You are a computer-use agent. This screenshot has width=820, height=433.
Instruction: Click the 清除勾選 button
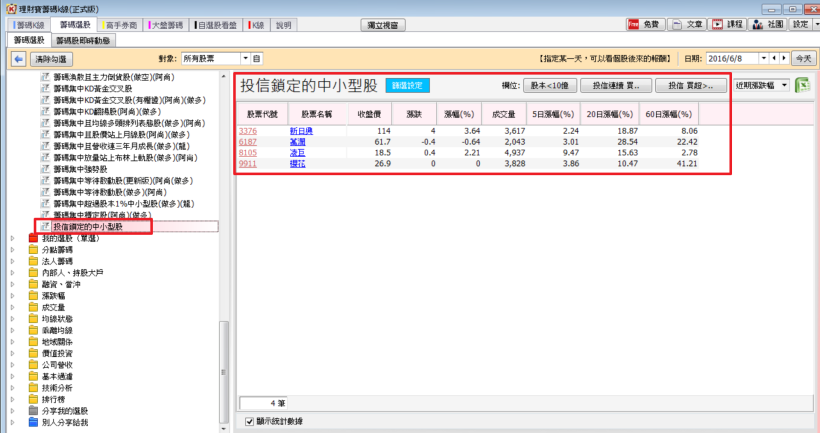click(51, 59)
